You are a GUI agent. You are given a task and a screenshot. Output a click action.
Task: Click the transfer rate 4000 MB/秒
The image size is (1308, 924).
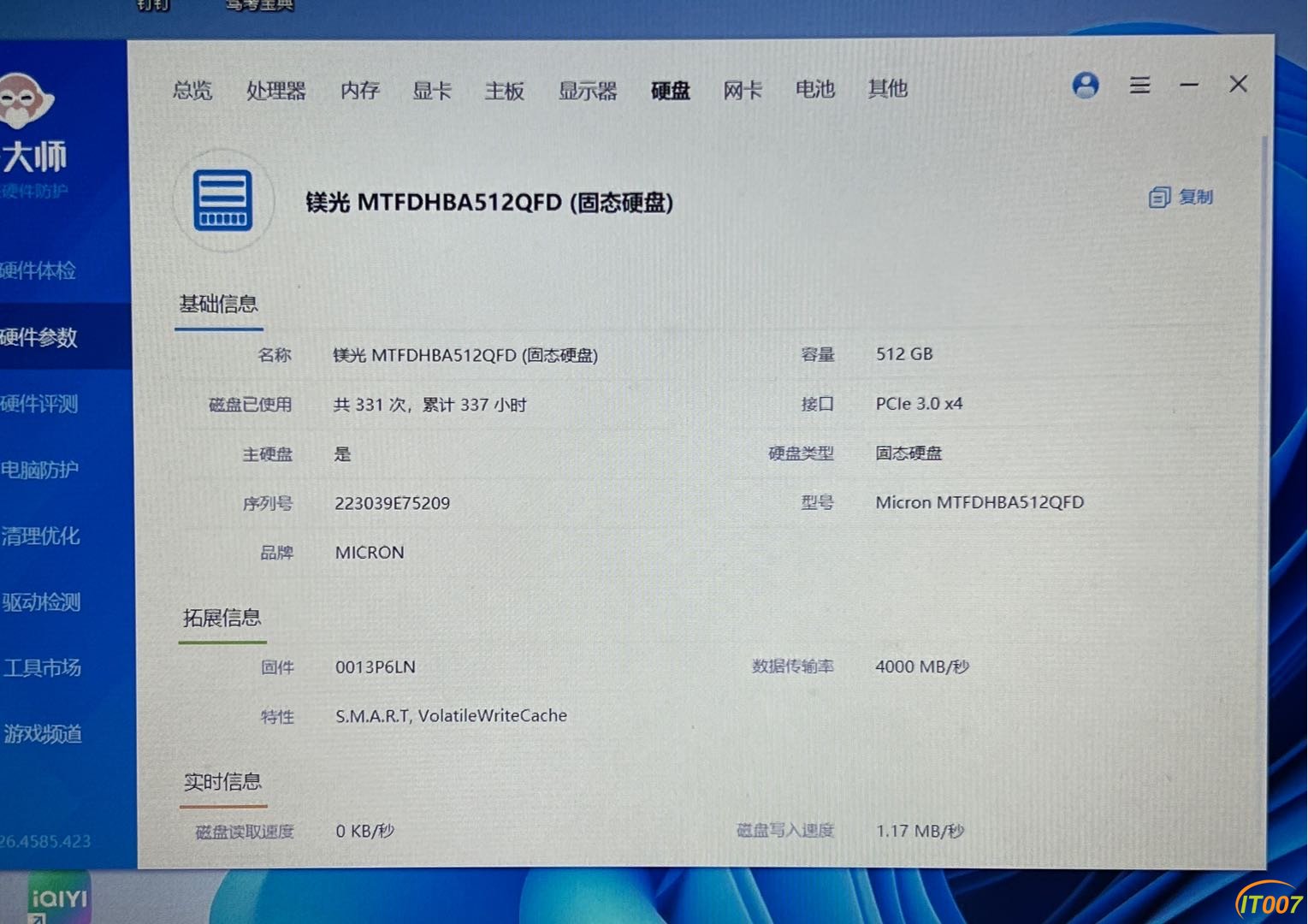coord(922,666)
